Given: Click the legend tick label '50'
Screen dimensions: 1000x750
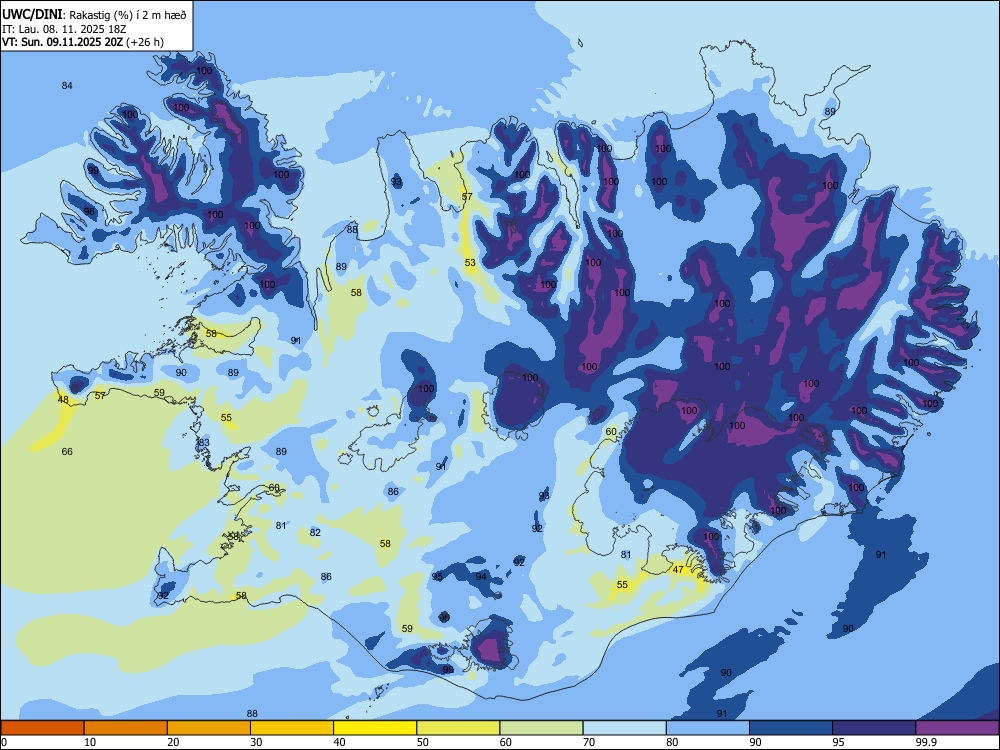Looking at the screenshot, I should click(422, 742).
